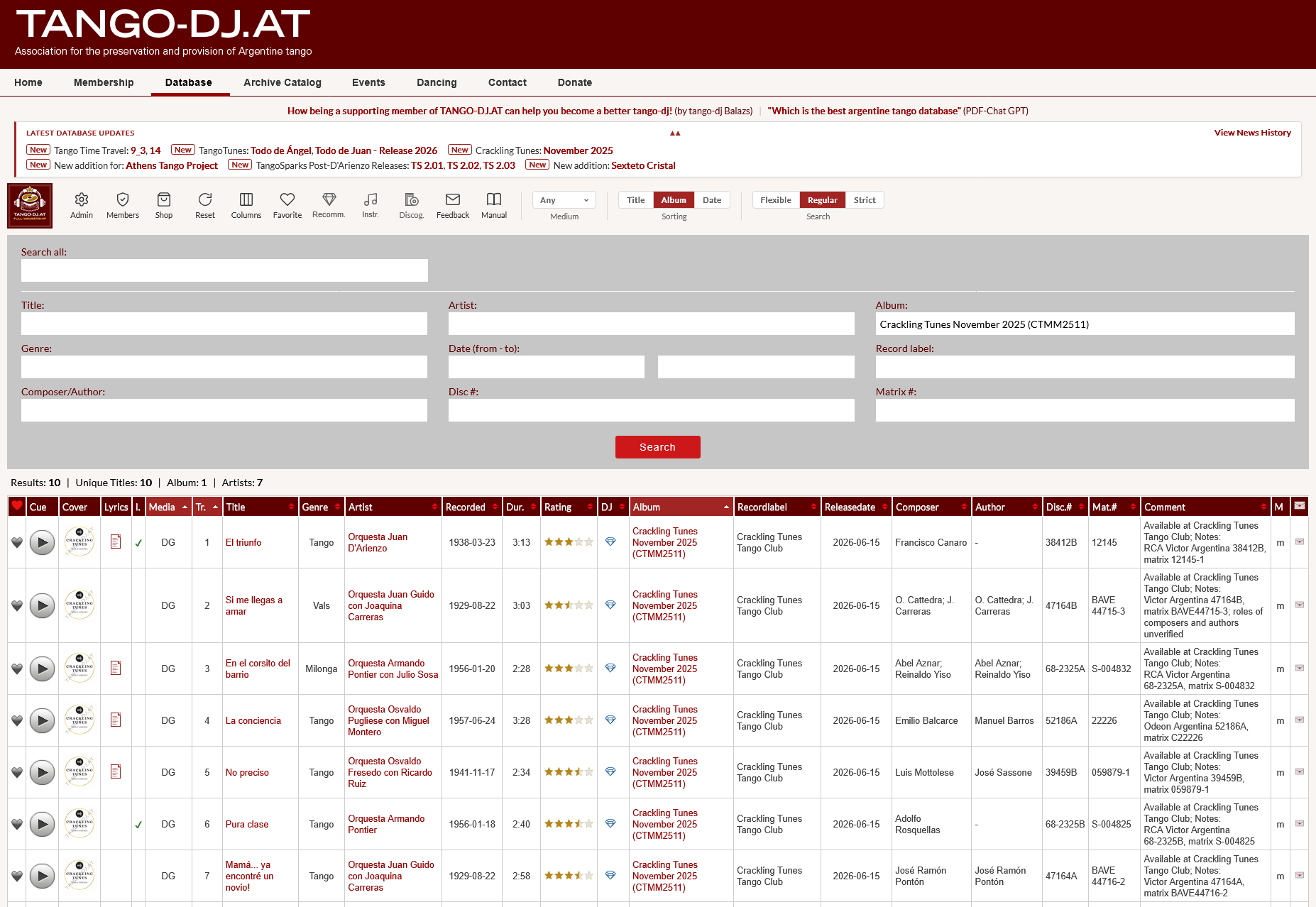Sort table by Composer column header
This screenshot has height=907, width=1316.
[931, 507]
